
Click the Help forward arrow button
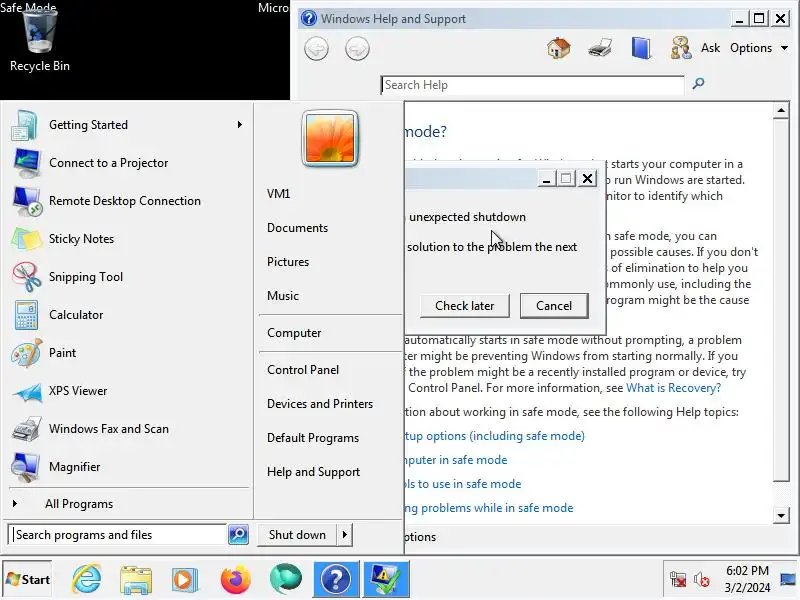[357, 49]
